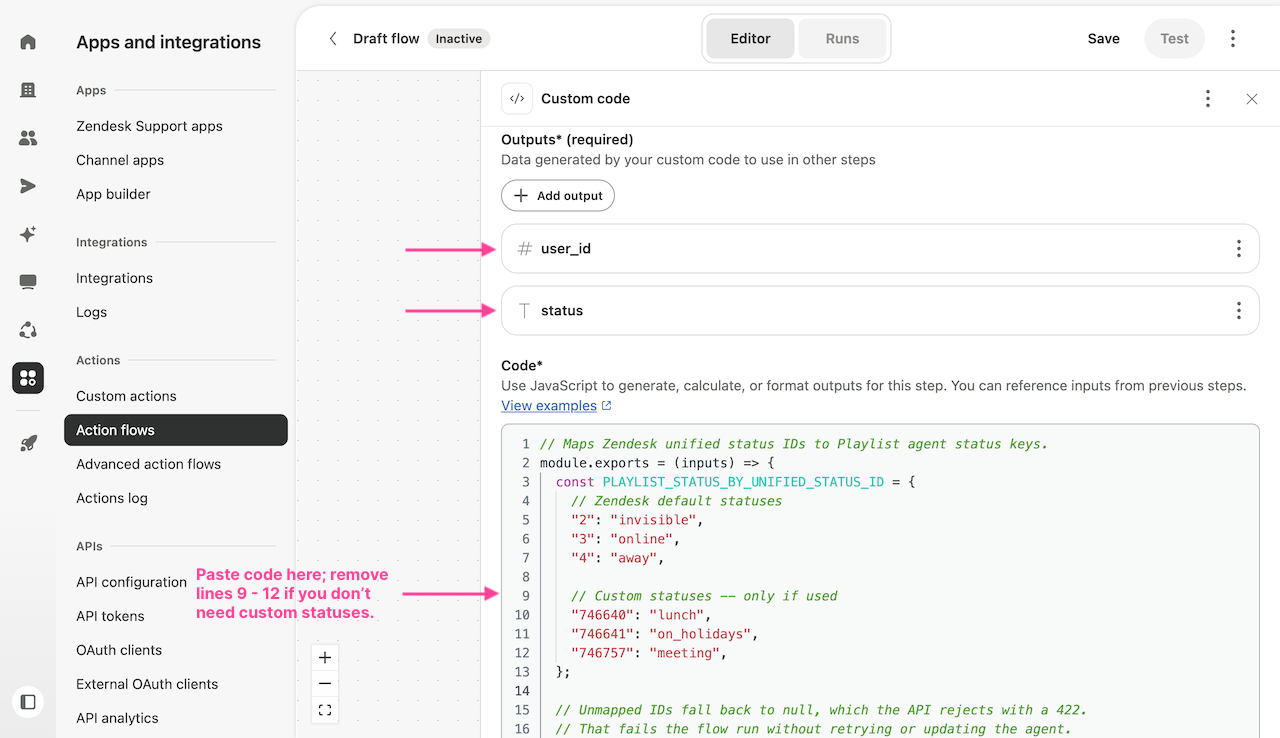Open the View examples link
The width and height of the screenshot is (1280, 738).
pos(556,406)
